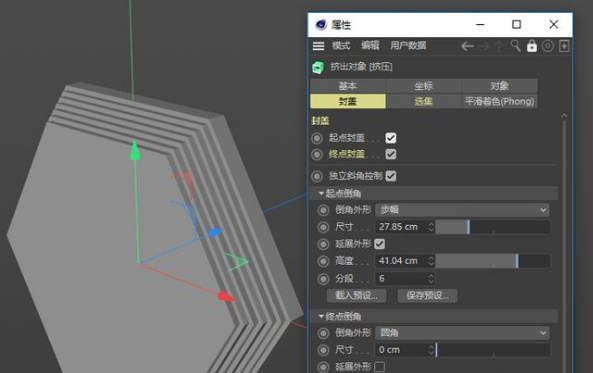Go back with the left arrow icon
This screenshot has height=373, width=593.
pyautogui.click(x=467, y=46)
